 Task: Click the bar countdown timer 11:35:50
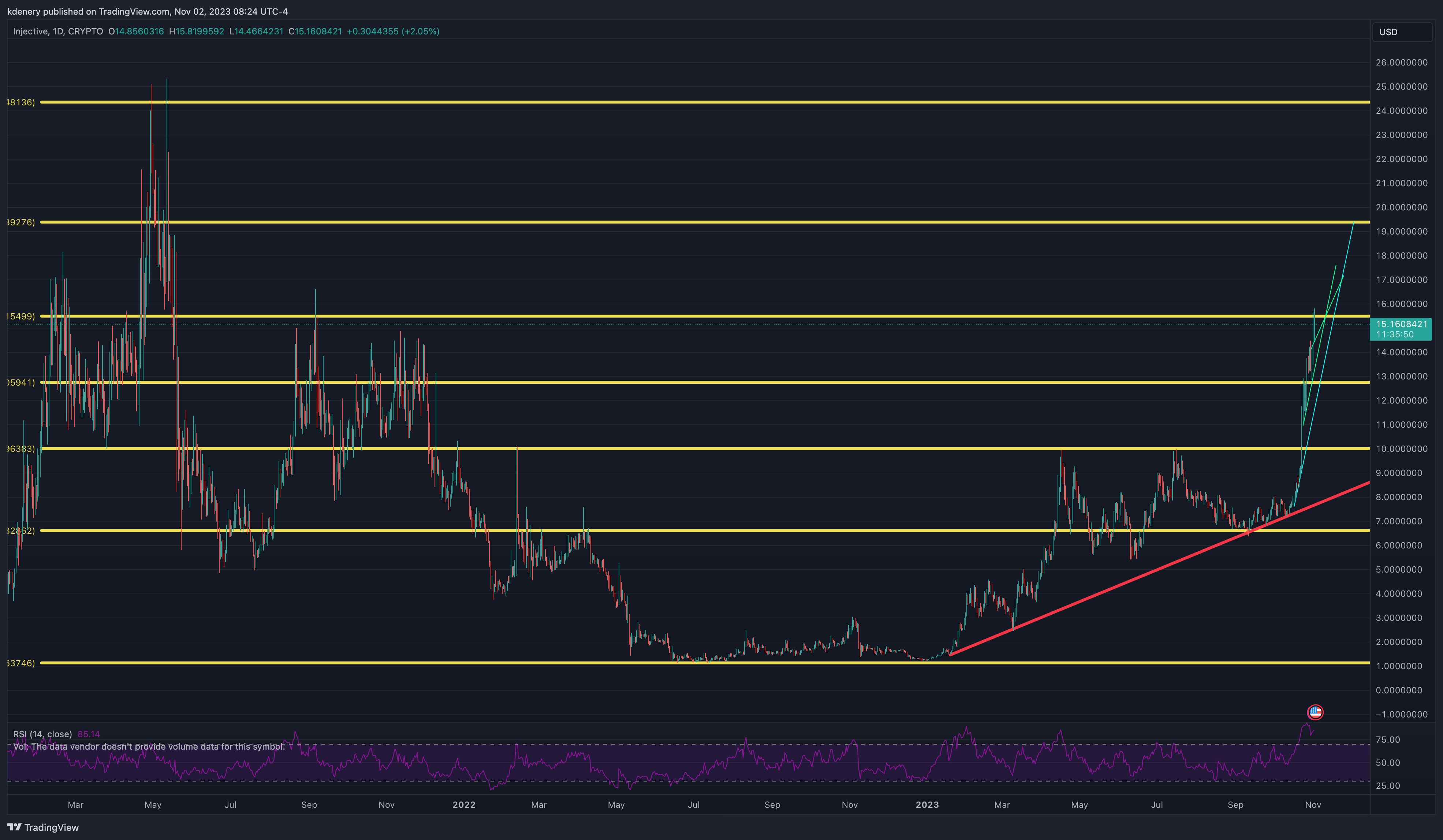click(x=1394, y=334)
